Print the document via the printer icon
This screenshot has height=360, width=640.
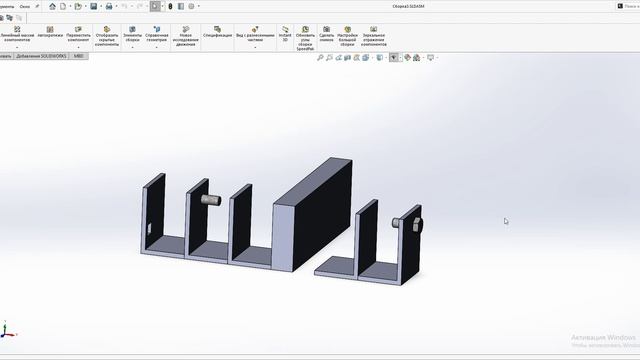[x=109, y=6]
